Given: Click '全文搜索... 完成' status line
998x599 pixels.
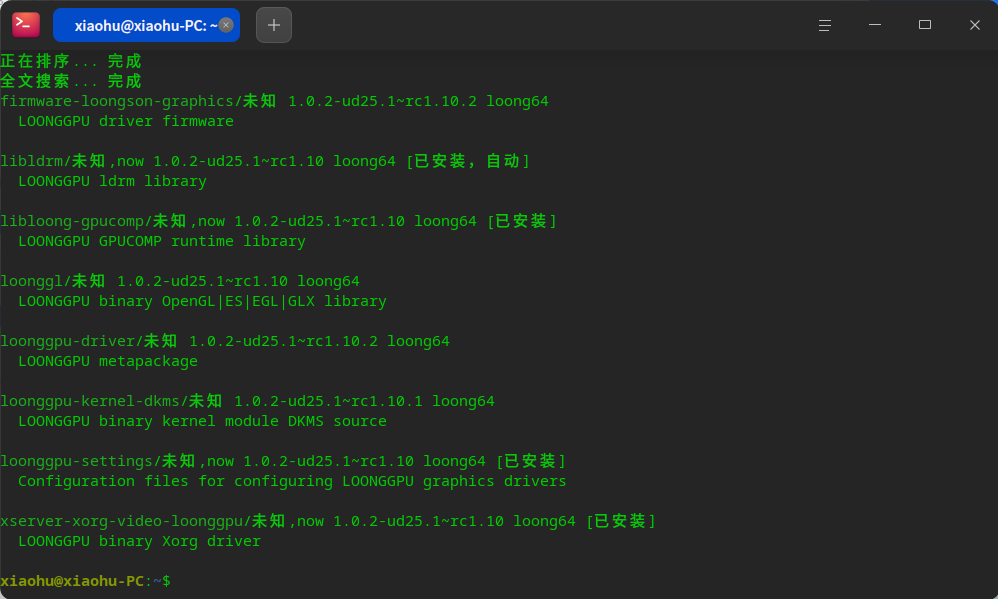Looking at the screenshot, I should (71, 81).
